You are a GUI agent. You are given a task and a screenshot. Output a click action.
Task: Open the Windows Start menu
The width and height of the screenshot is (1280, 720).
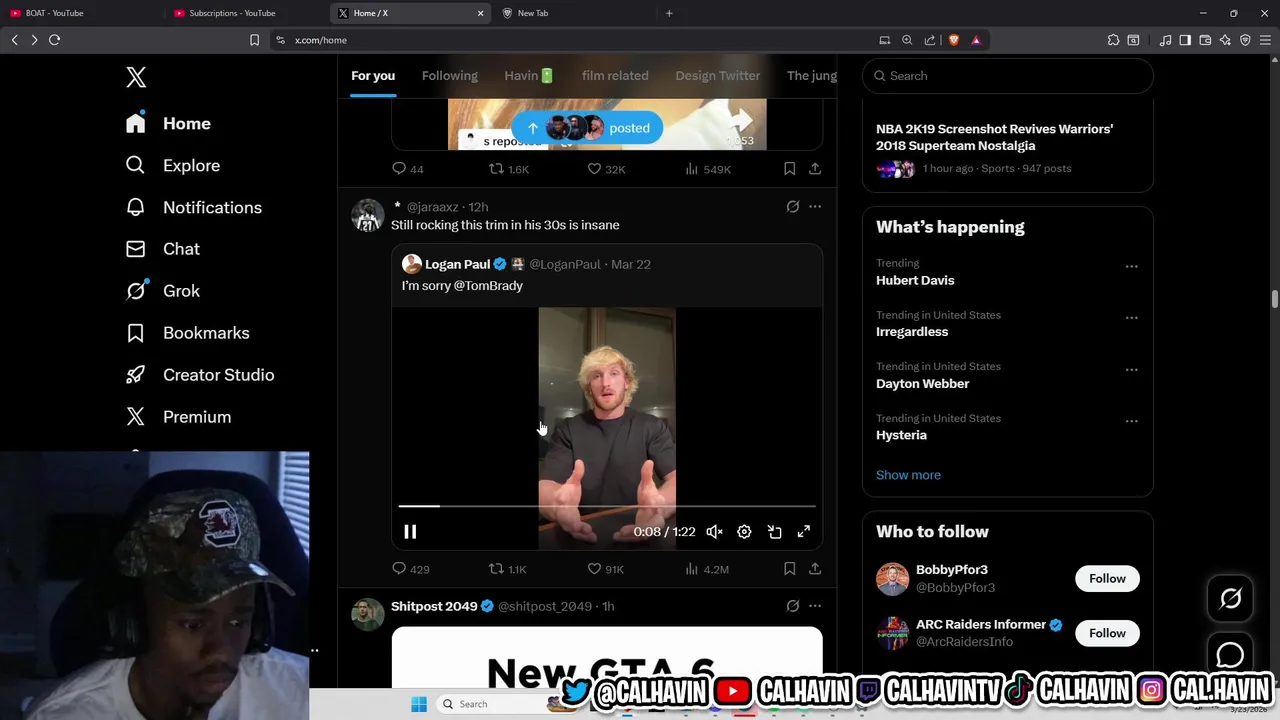pyautogui.click(x=419, y=704)
